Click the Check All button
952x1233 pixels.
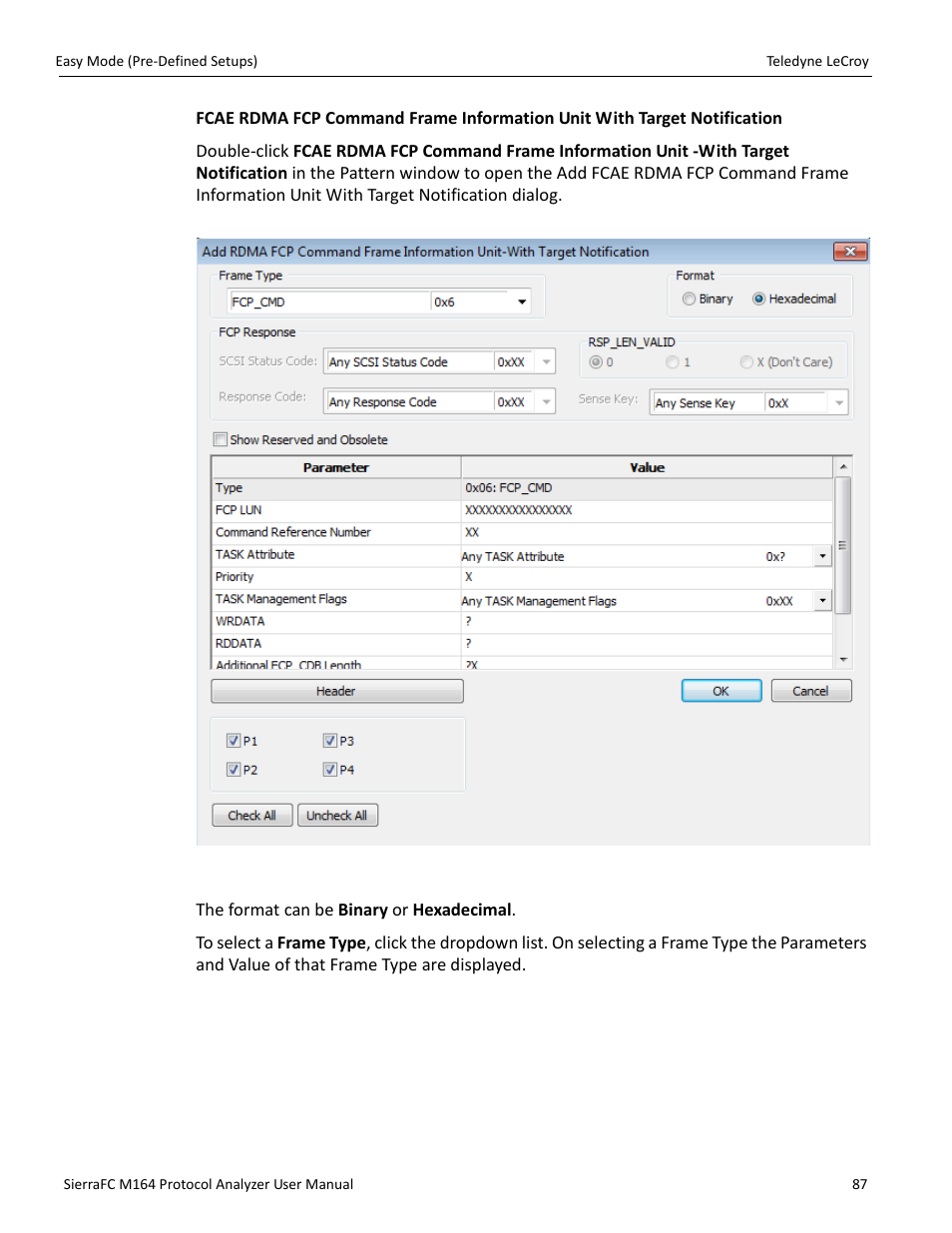coord(252,816)
